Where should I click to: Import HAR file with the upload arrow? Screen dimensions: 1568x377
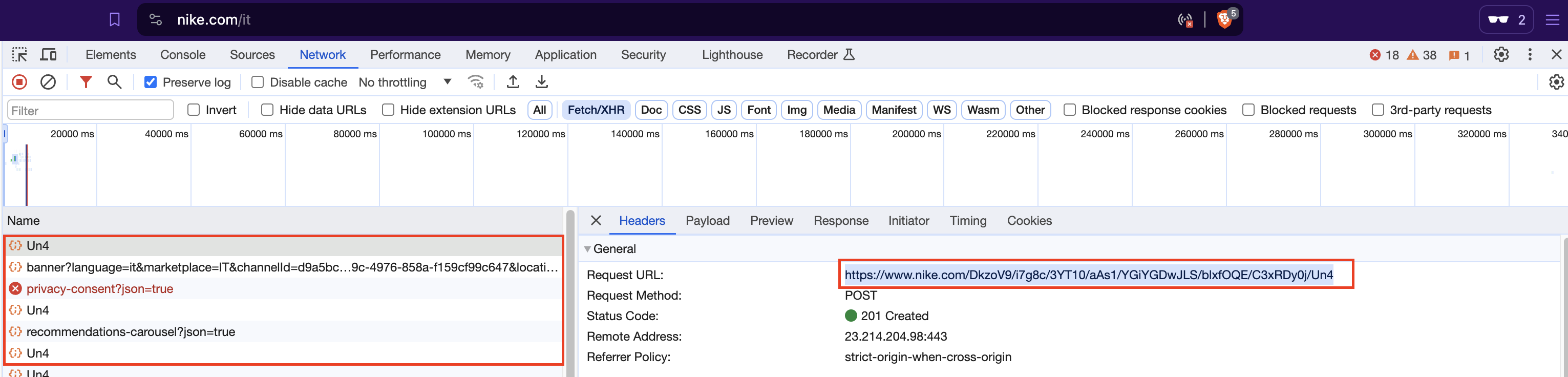(x=513, y=81)
